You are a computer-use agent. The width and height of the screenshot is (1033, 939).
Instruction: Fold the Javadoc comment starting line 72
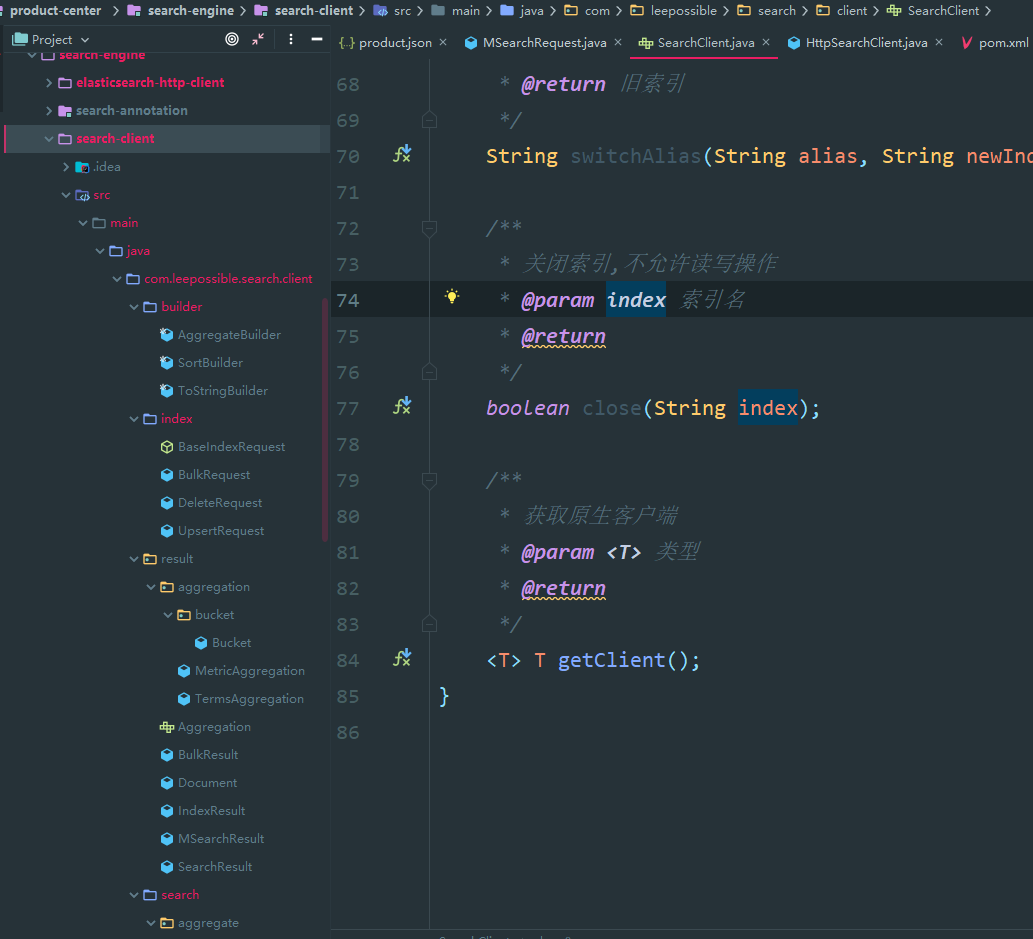(429, 229)
